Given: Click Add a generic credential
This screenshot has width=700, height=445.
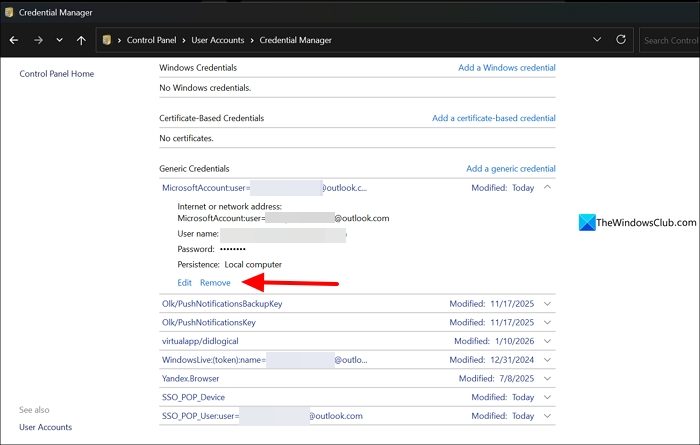Looking at the screenshot, I should coord(511,168).
